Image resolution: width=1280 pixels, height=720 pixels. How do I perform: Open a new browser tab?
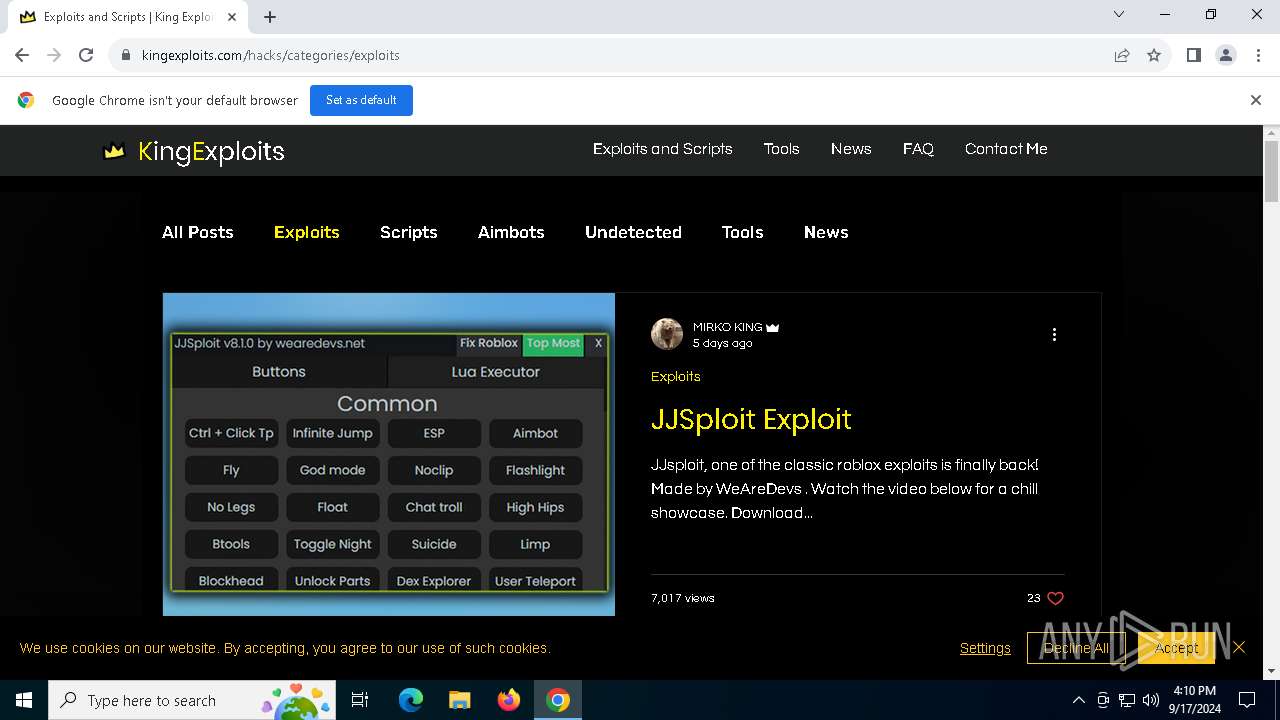coord(270,16)
